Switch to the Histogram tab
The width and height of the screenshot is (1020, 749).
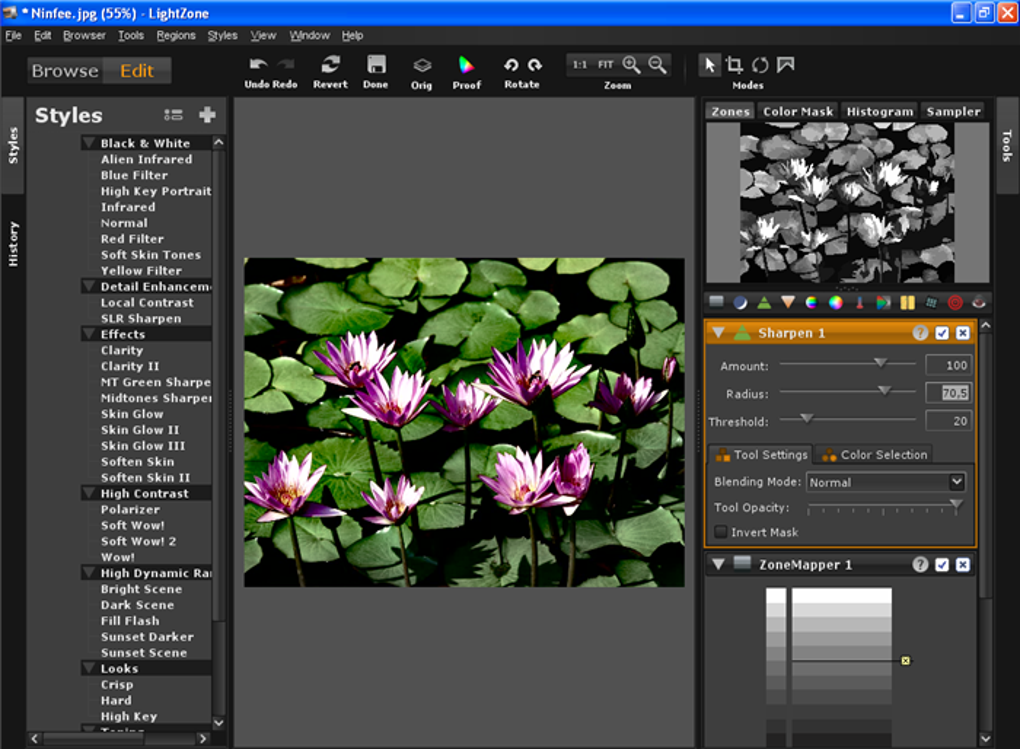point(880,111)
